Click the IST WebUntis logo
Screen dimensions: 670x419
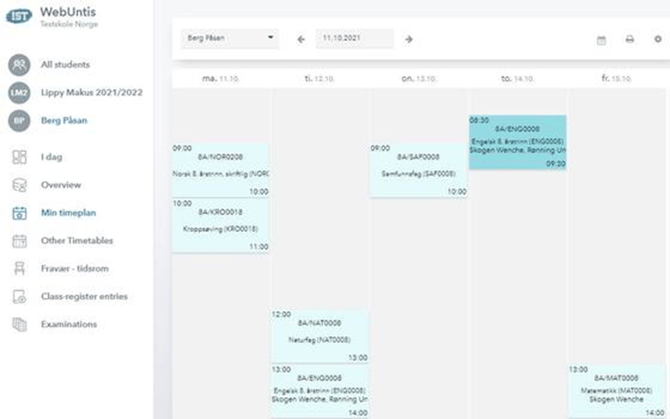pos(19,16)
